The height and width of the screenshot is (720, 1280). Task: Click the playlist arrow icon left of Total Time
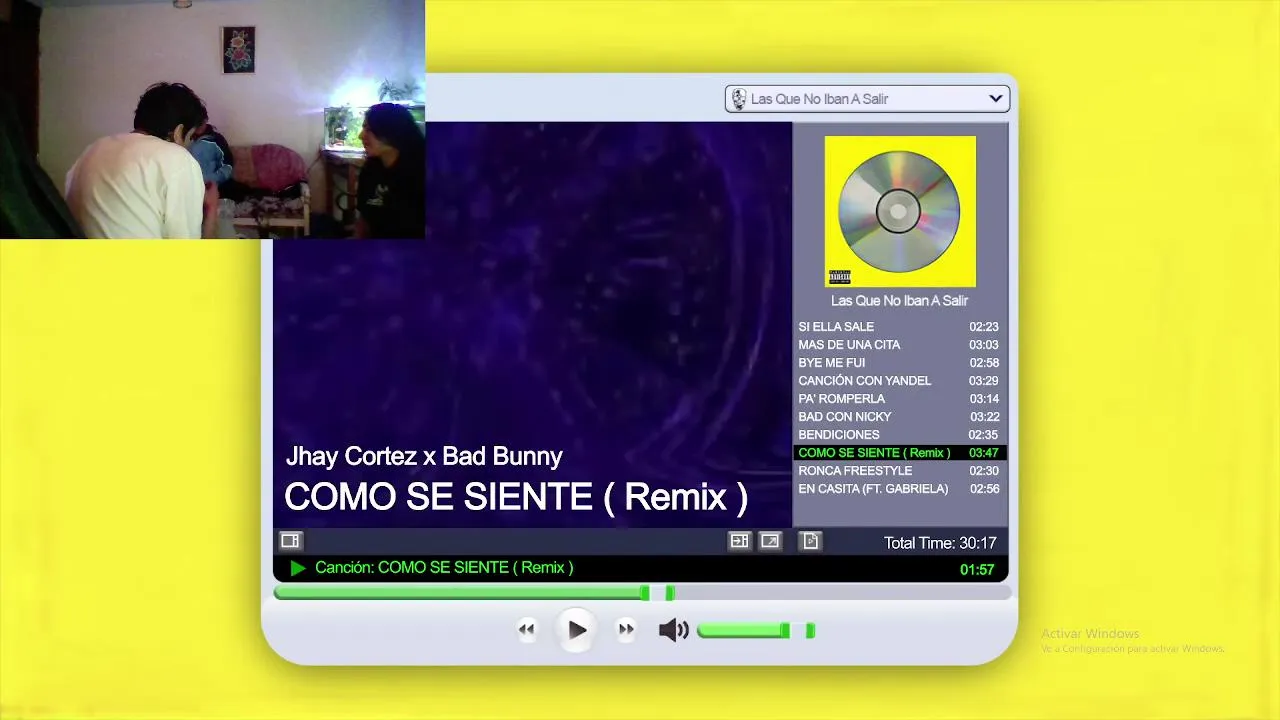739,541
